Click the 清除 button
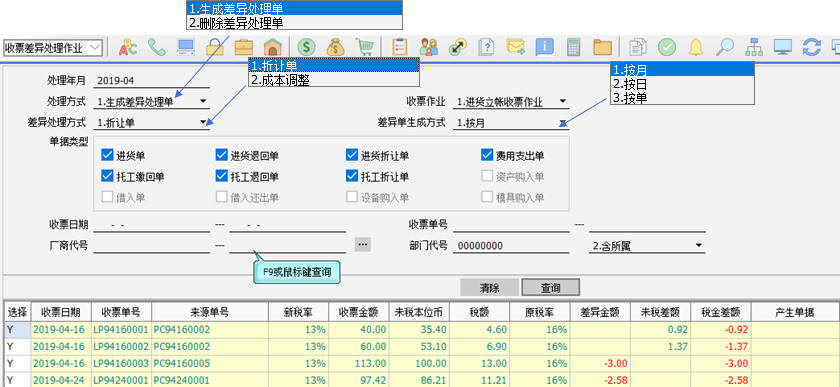Screen dimensions: 840x387 click(x=490, y=287)
